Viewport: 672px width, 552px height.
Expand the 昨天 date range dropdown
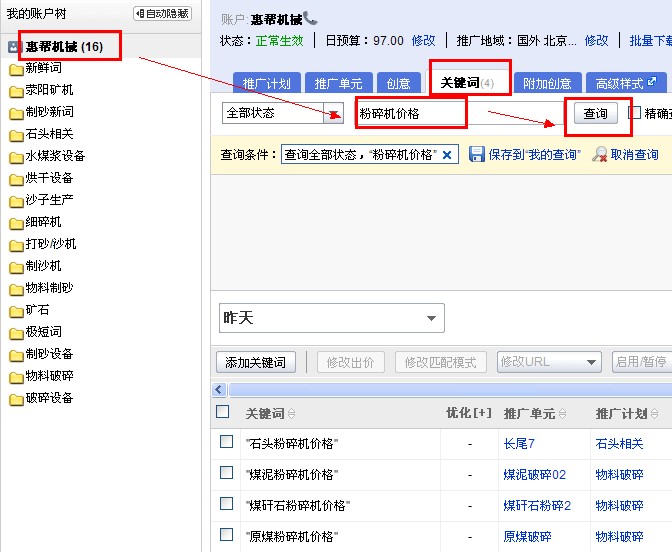(432, 319)
